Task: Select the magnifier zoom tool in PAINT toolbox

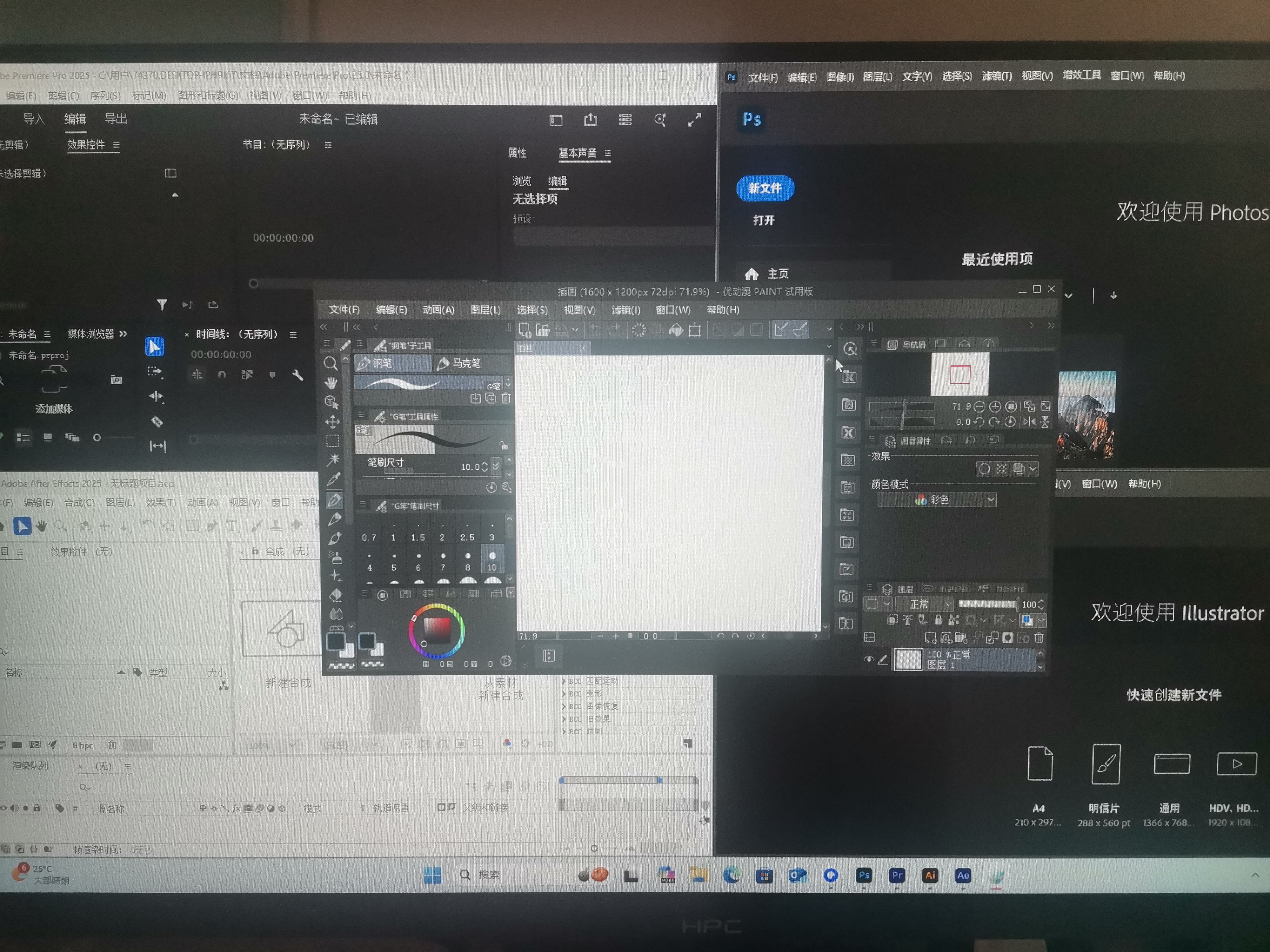Action: 331,364
